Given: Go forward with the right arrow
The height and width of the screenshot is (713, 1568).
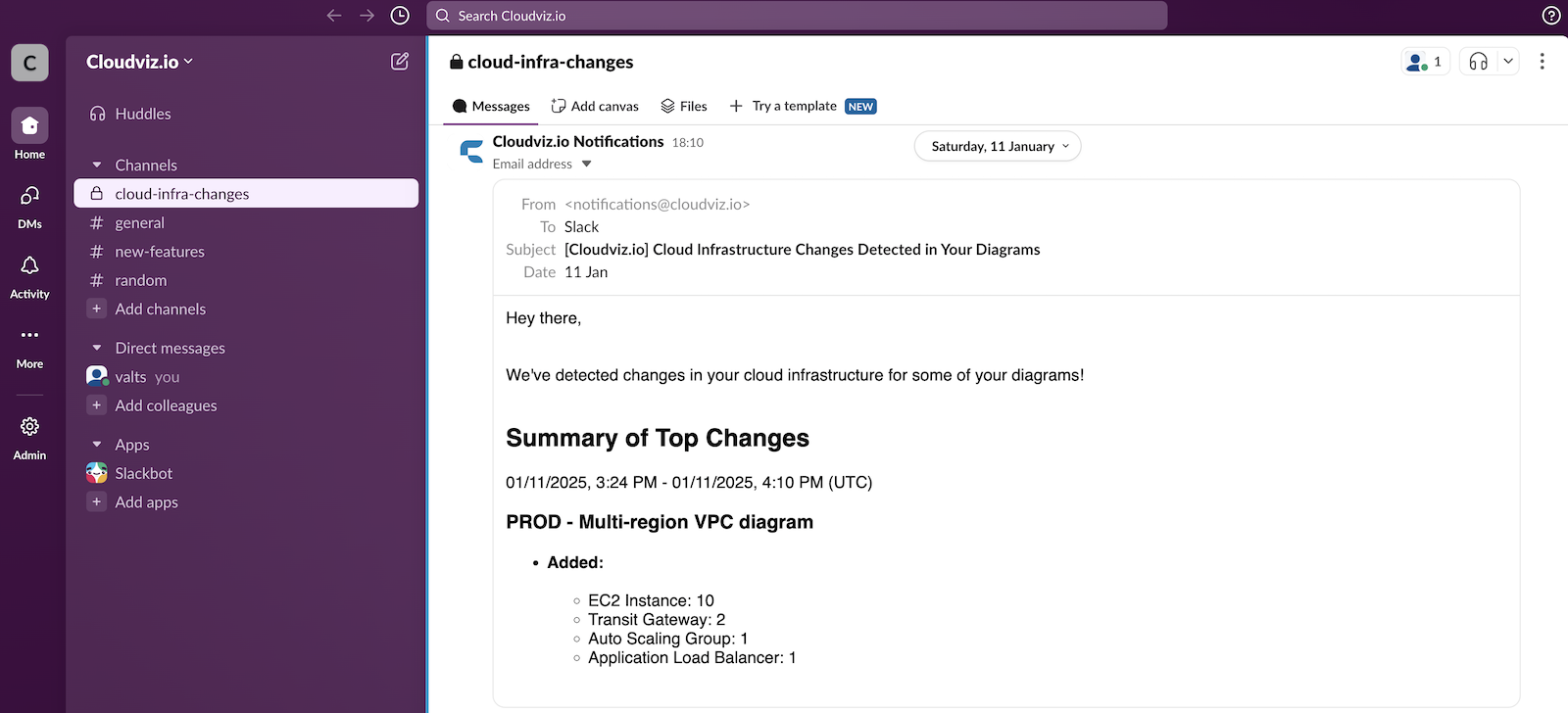Looking at the screenshot, I should pos(367,16).
